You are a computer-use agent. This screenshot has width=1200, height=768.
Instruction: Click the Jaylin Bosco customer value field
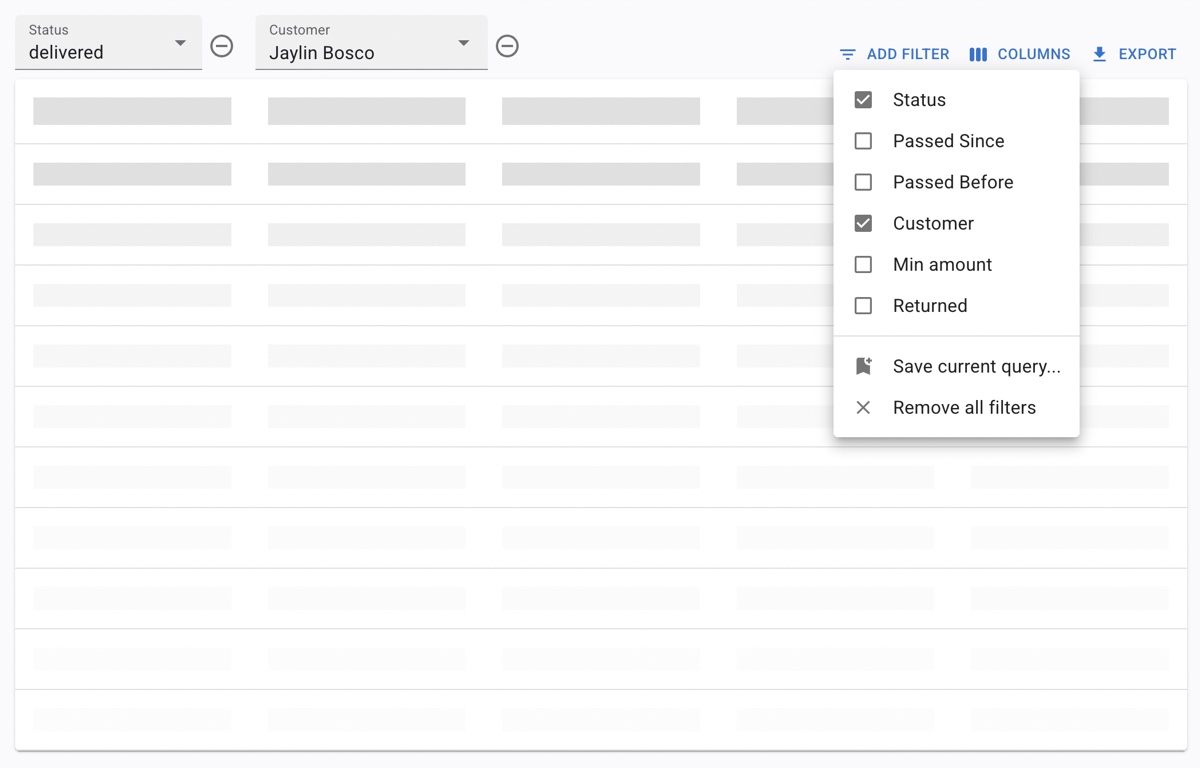[x=350, y=53]
